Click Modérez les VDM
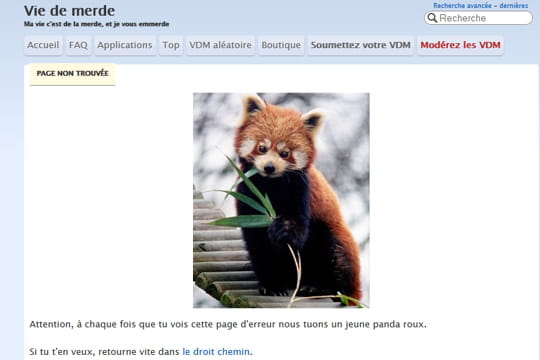This screenshot has height=360, width=540. (460, 45)
